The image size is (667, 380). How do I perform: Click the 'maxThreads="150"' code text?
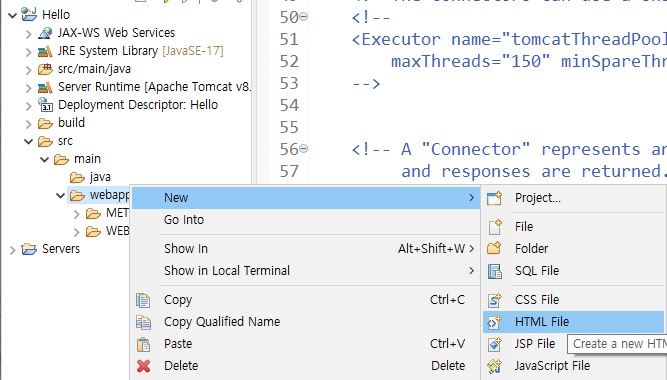tap(471, 62)
